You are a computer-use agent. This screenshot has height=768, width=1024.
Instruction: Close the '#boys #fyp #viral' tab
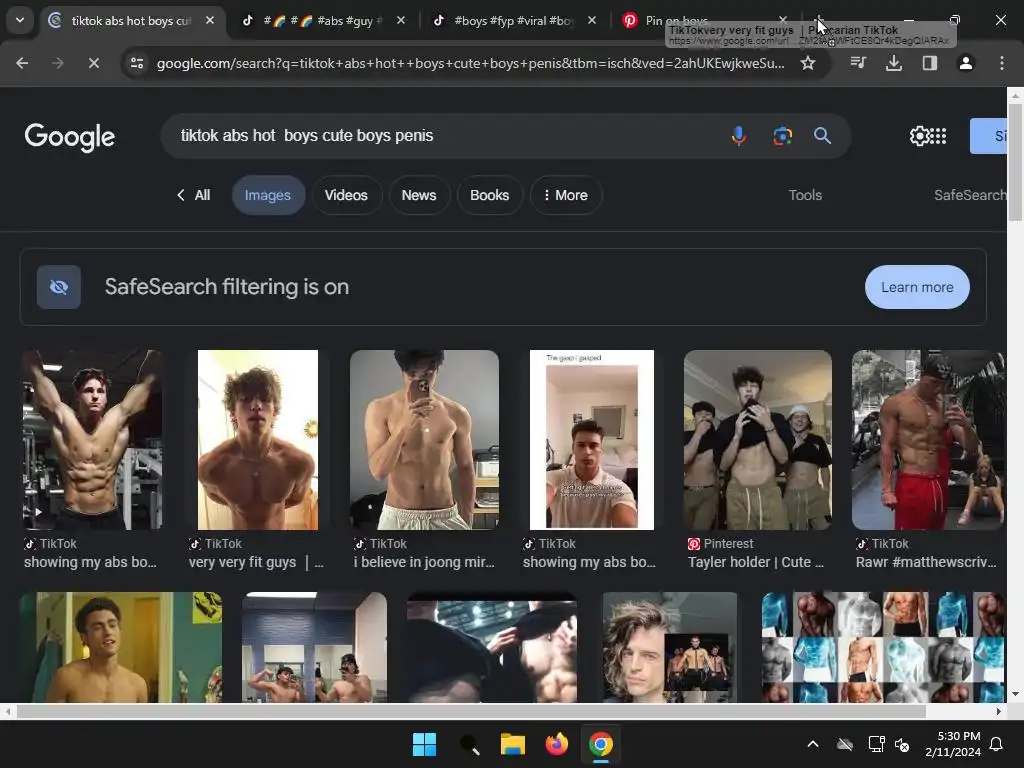(592, 20)
